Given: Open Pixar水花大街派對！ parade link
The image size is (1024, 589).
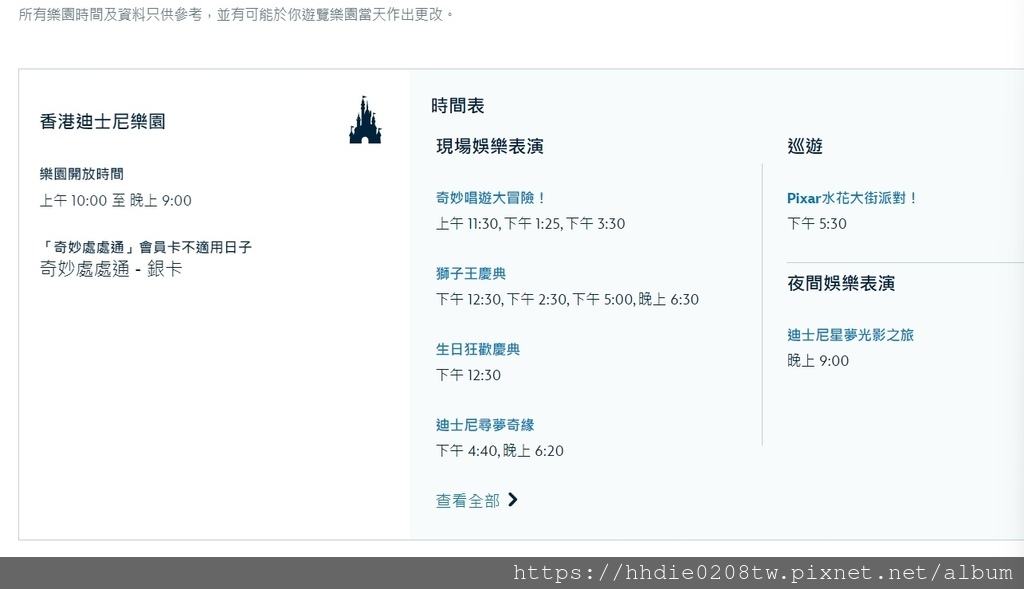Looking at the screenshot, I should coord(852,198).
